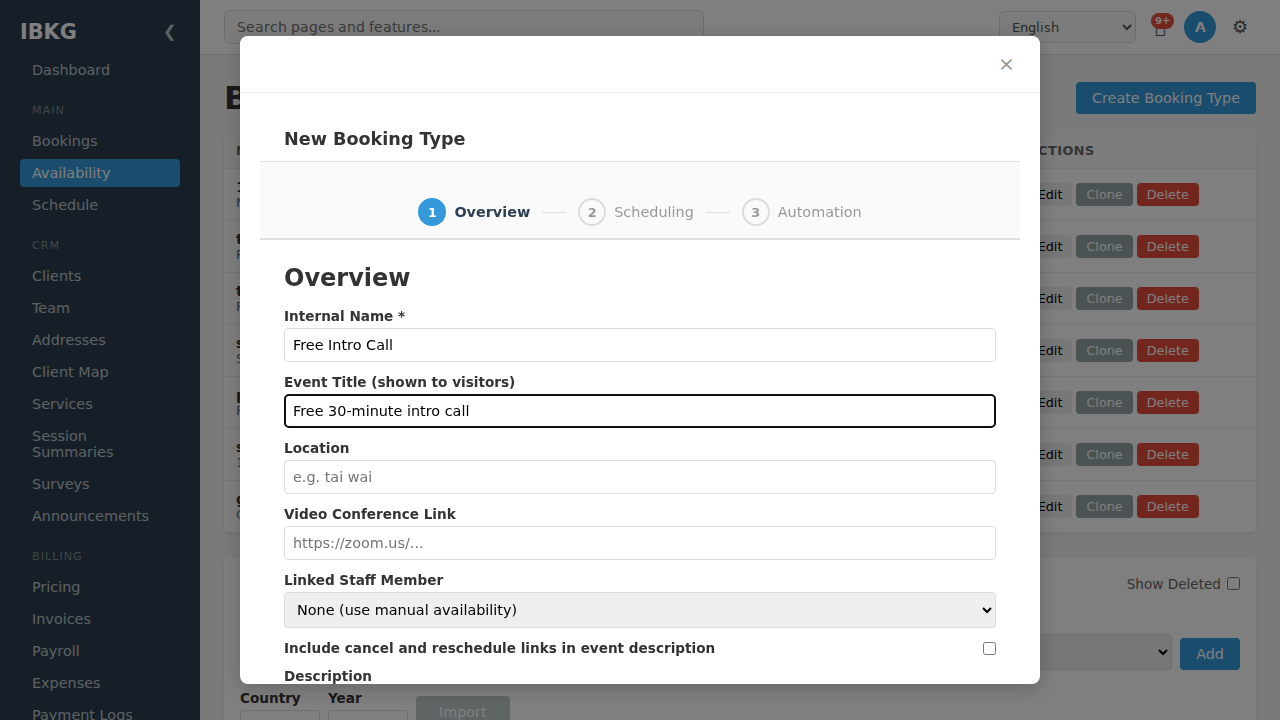1280x720 pixels.
Task: Close the New Booking Type dialog
Action: (1006, 65)
